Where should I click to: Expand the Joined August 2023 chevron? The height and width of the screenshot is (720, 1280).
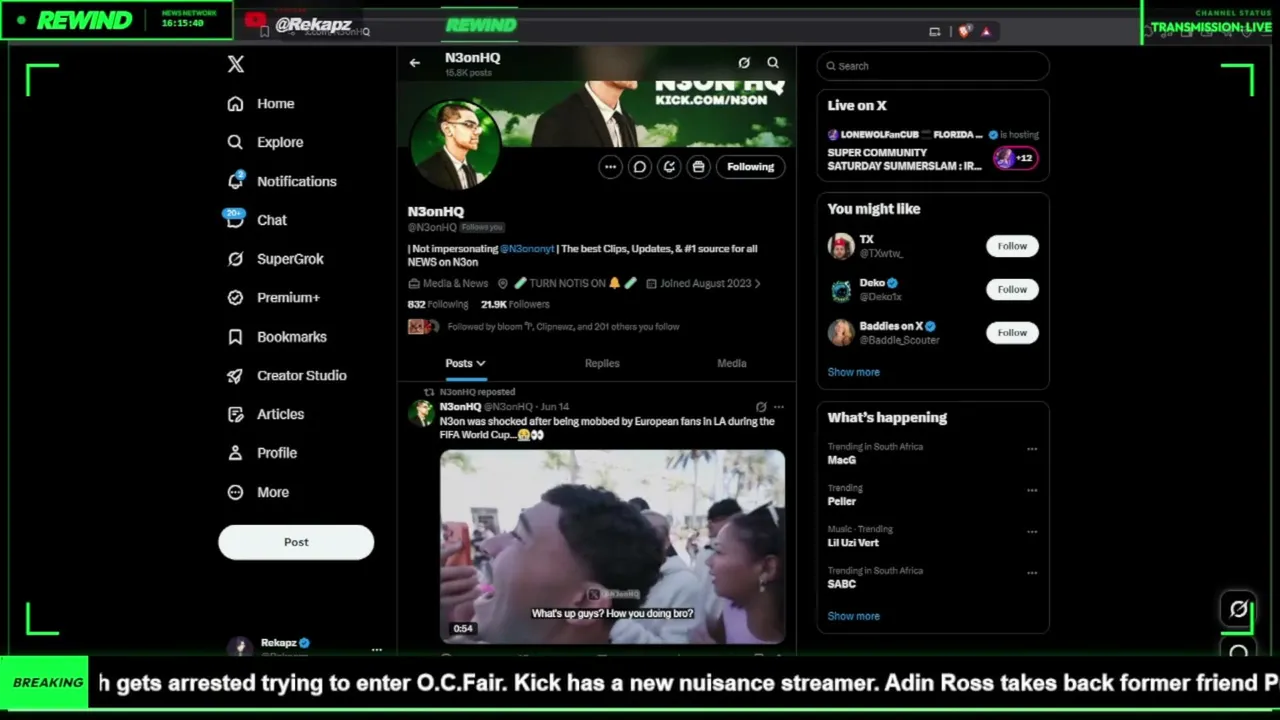click(757, 284)
